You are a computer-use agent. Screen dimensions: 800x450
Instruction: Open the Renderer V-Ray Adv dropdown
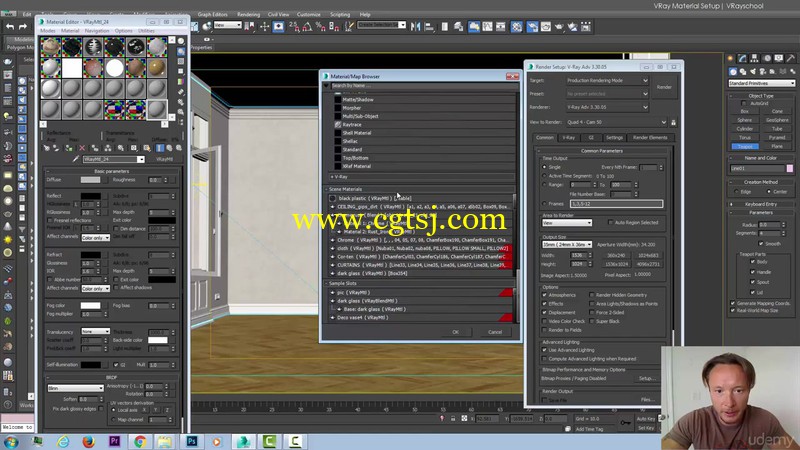click(607, 107)
